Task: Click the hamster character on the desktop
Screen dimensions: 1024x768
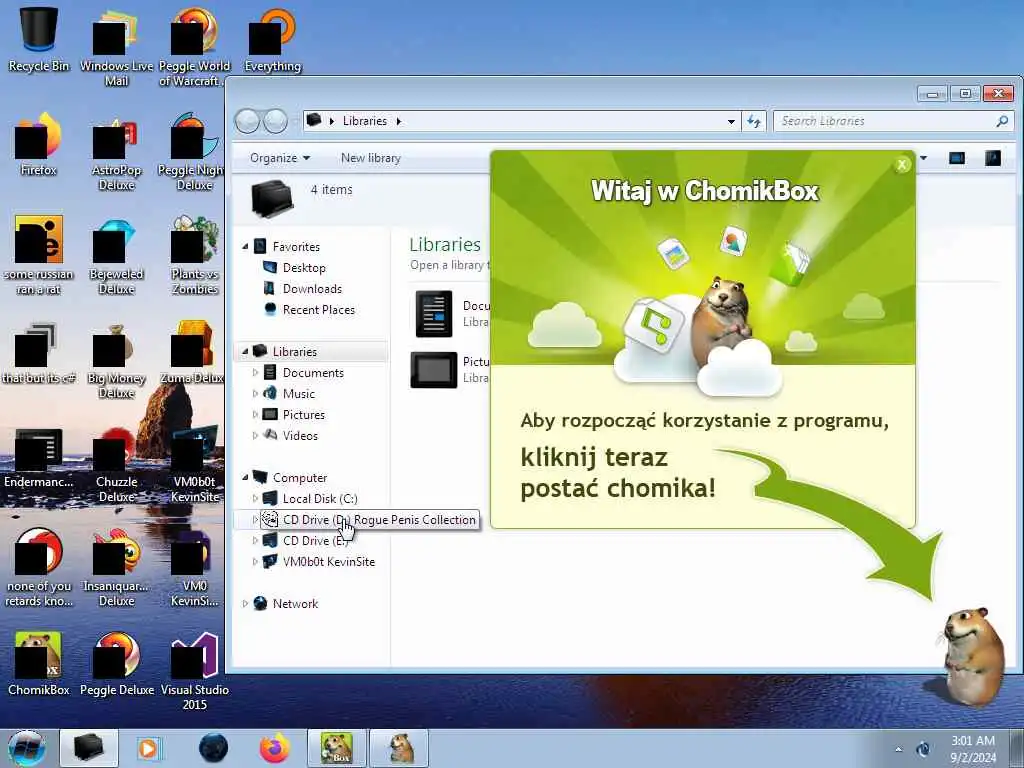Action: [973, 656]
